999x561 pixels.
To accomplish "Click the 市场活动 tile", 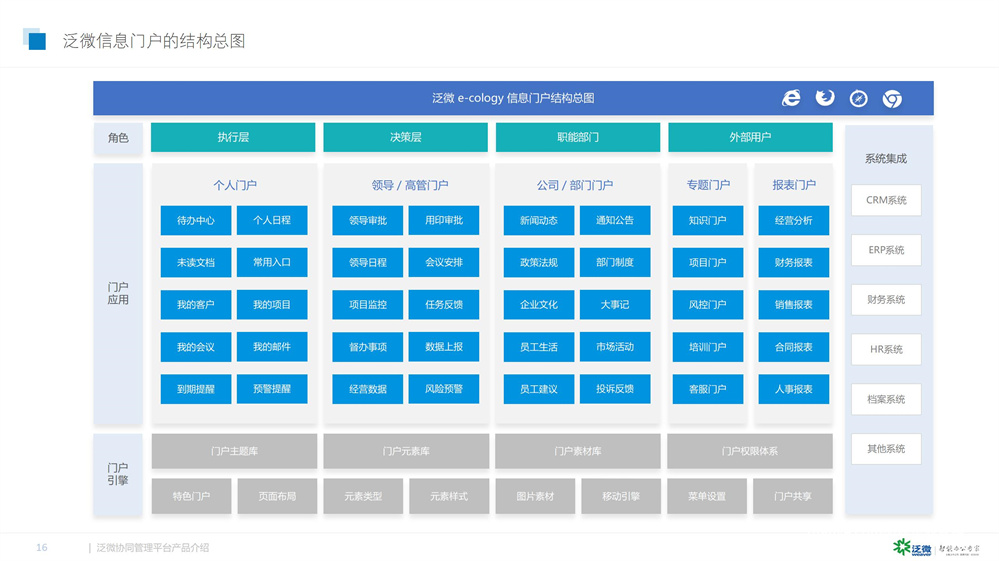I will (615, 347).
